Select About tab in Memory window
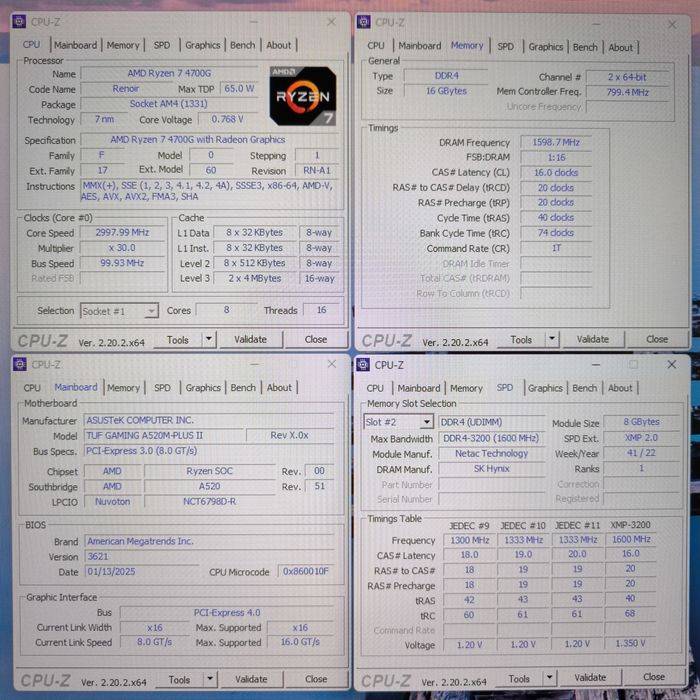This screenshot has height=700, width=700. click(x=621, y=47)
